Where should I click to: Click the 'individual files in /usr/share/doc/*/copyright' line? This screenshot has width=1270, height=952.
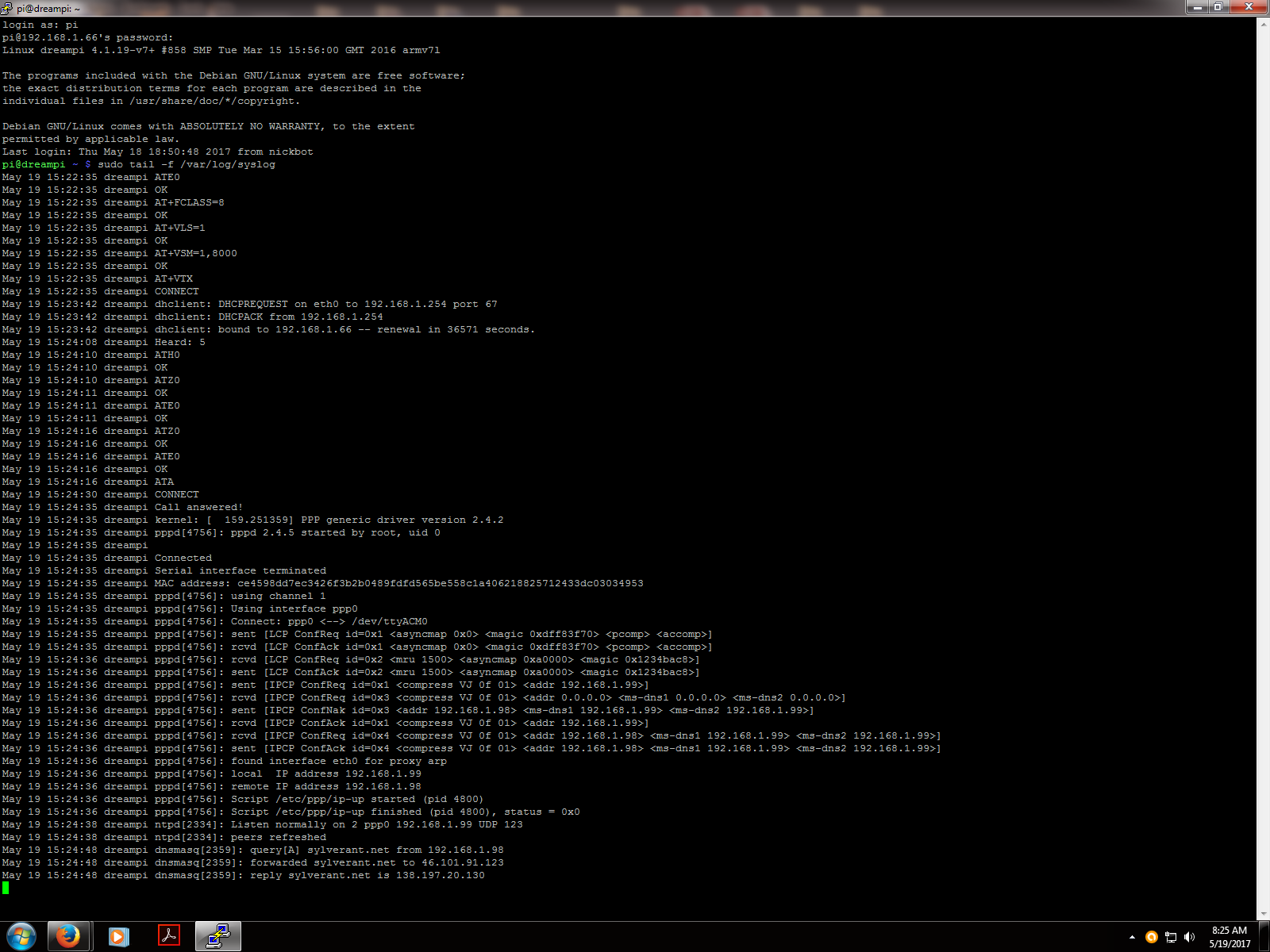point(152,101)
